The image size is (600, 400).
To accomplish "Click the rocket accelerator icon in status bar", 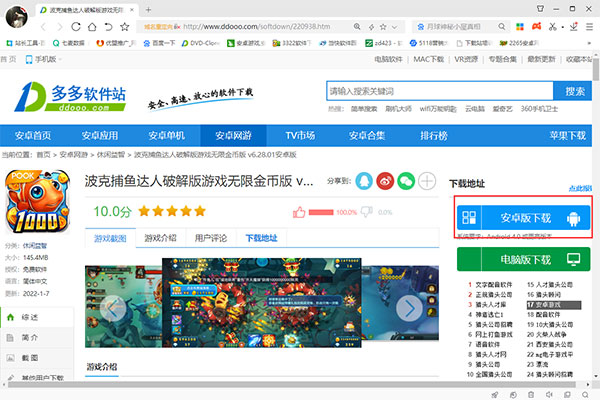I will click(495, 395).
